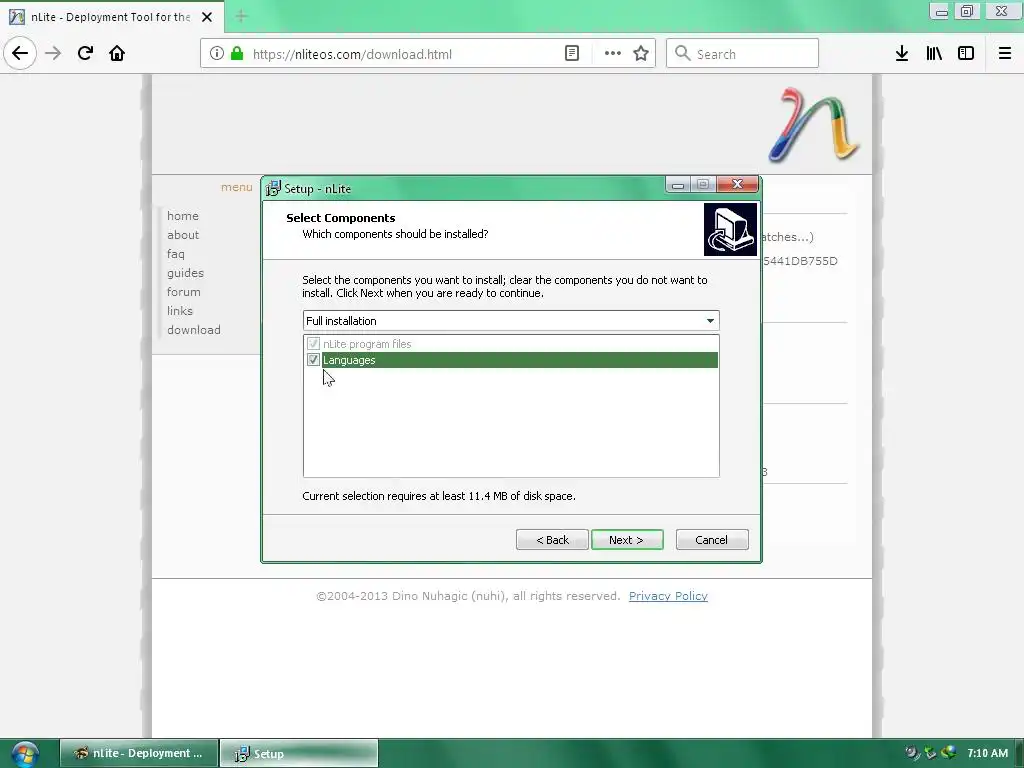Image resolution: width=1024 pixels, height=768 pixels.
Task: Open the Windows Start orb
Action: (x=25, y=754)
